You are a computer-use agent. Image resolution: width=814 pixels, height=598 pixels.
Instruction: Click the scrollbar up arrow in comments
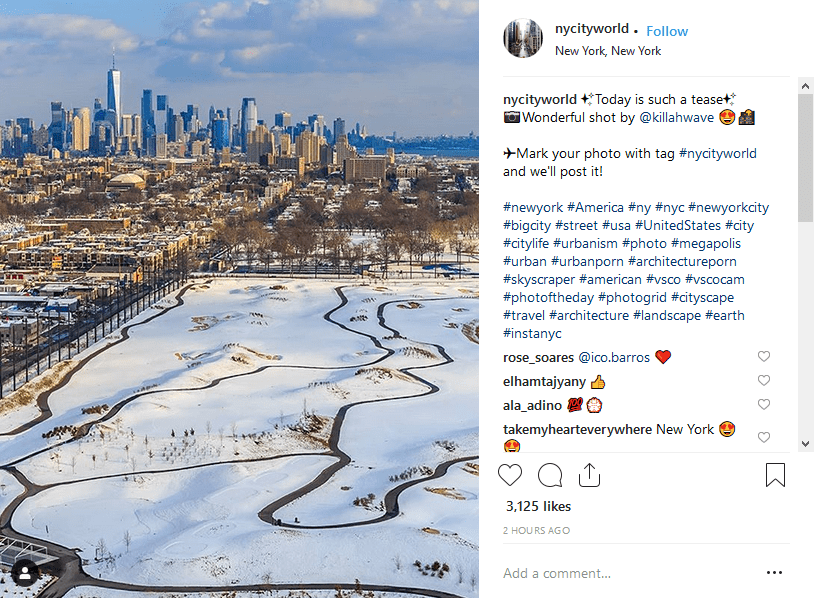click(x=805, y=86)
